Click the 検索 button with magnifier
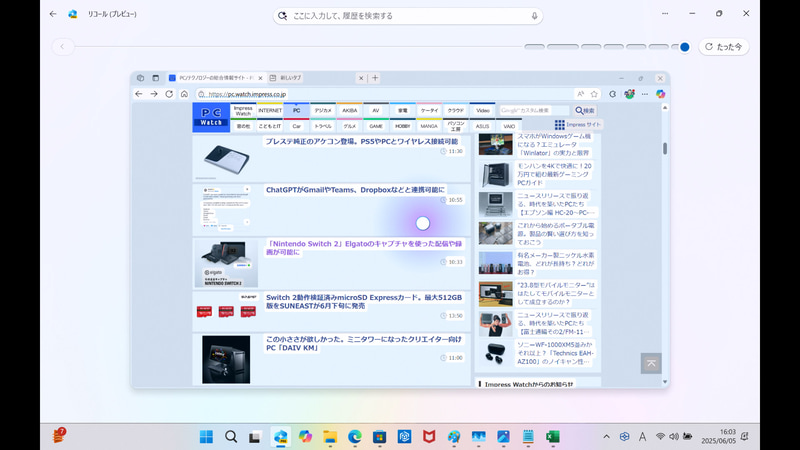Viewport: 800px width, 450px height. (585, 110)
